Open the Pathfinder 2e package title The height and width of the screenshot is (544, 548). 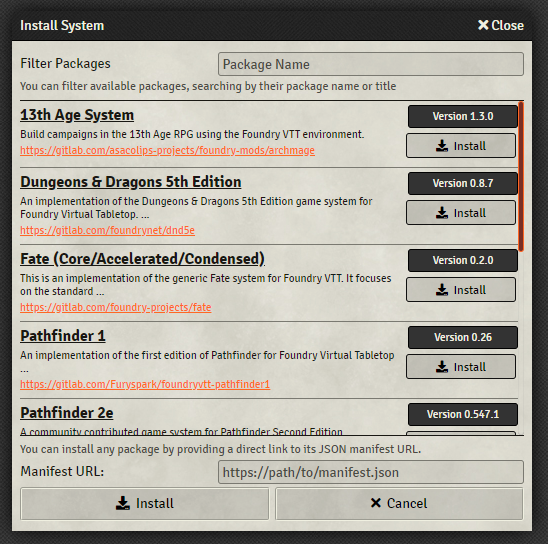(x=67, y=413)
